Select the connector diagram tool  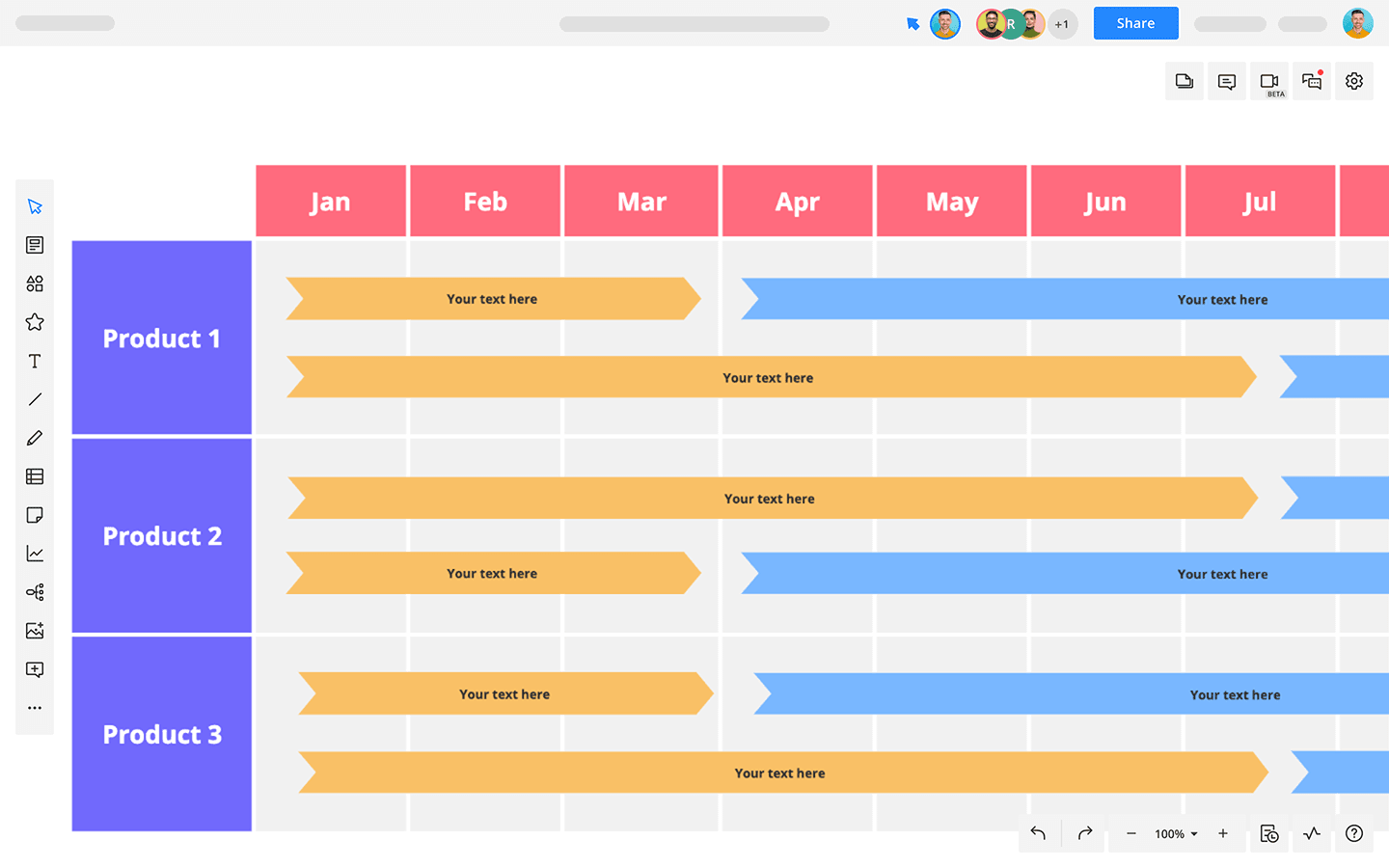coord(35,591)
